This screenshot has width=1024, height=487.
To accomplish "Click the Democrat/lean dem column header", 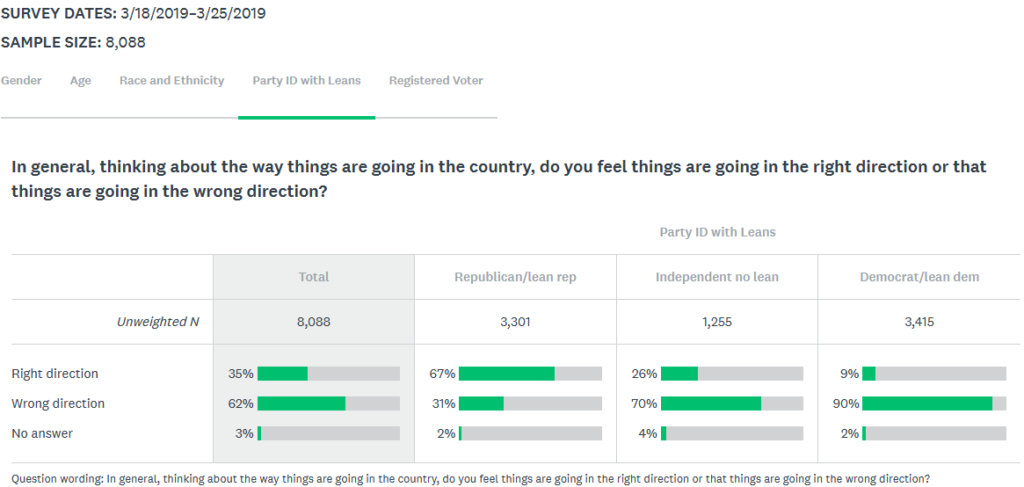I will point(919,277).
